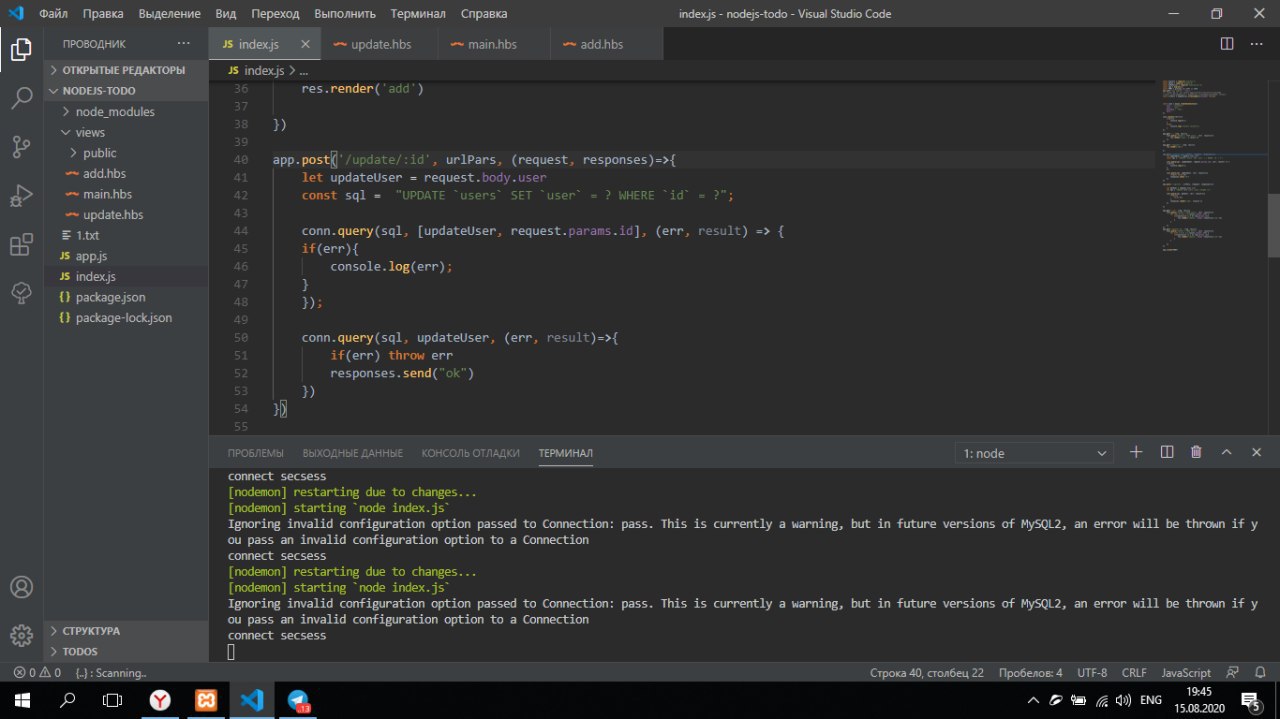Screen dimensions: 1280x719
Task: Open the Accounts menu icon
Action: point(21,587)
